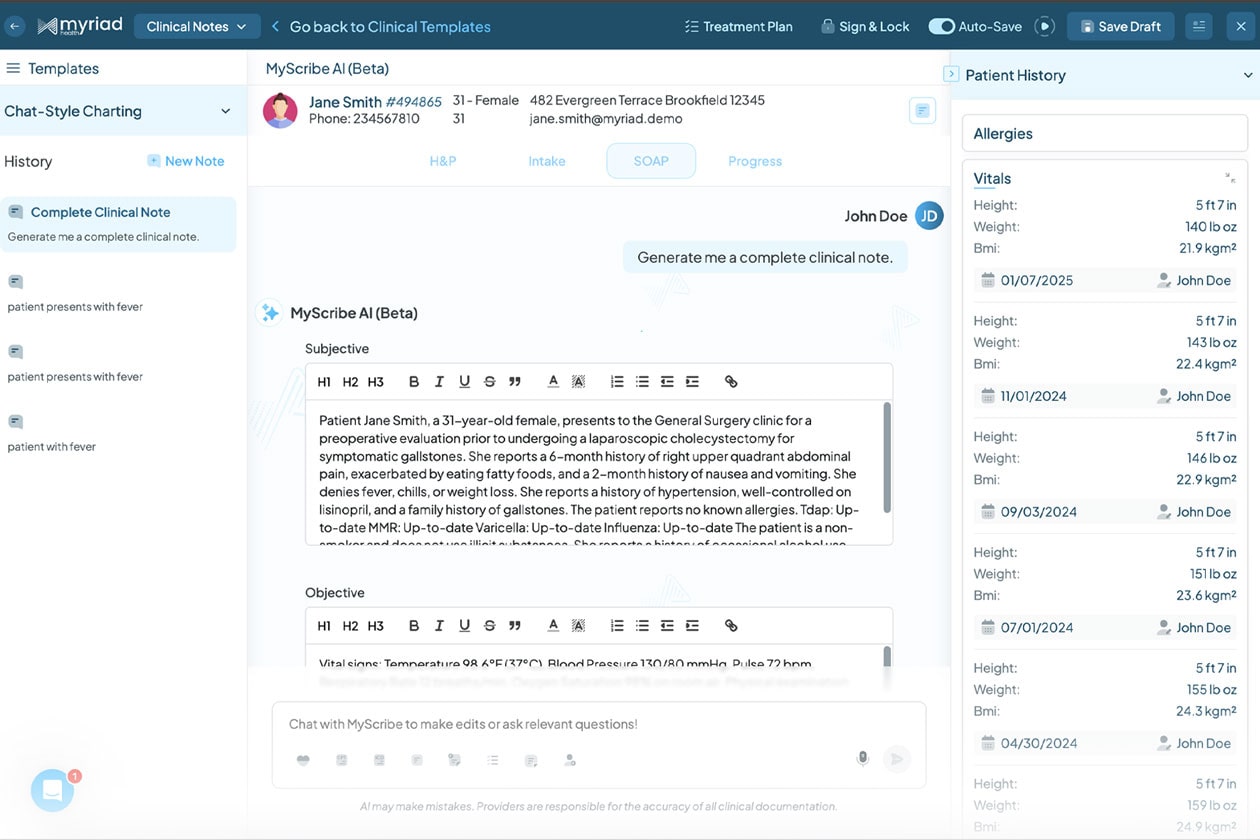Apply H1 heading in Subjective toolbar
This screenshot has height=840, width=1260.
324,382
